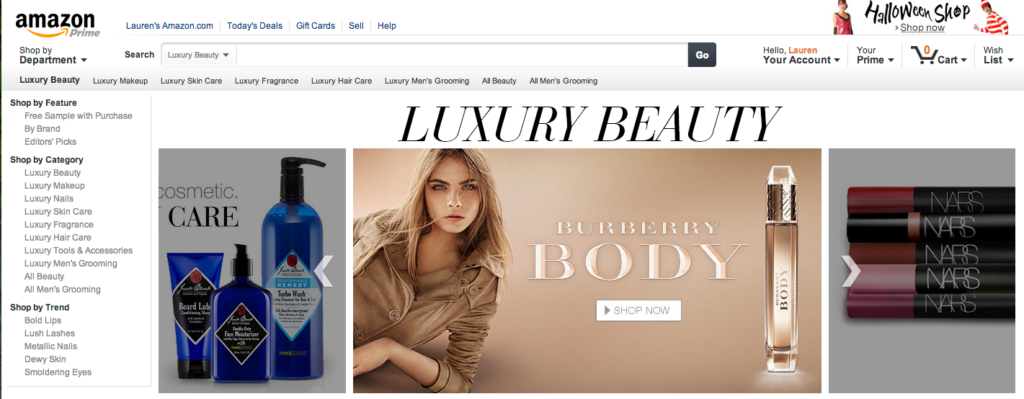This screenshot has width=1024, height=399.
Task: Select Luxury Men's Grooming in the subnav bar
Action: [426, 81]
